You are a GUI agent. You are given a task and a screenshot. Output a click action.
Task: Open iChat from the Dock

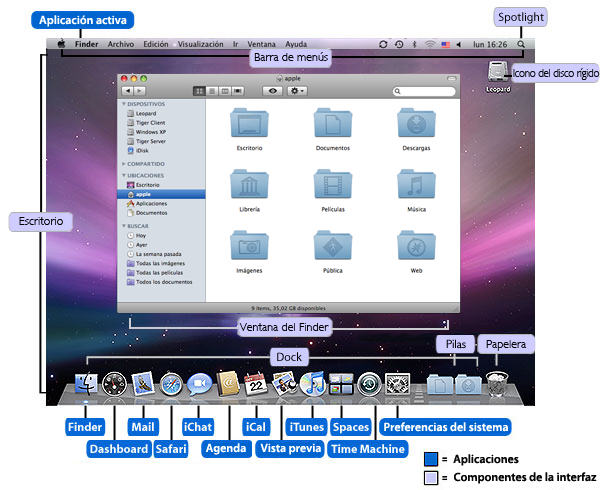[199, 384]
